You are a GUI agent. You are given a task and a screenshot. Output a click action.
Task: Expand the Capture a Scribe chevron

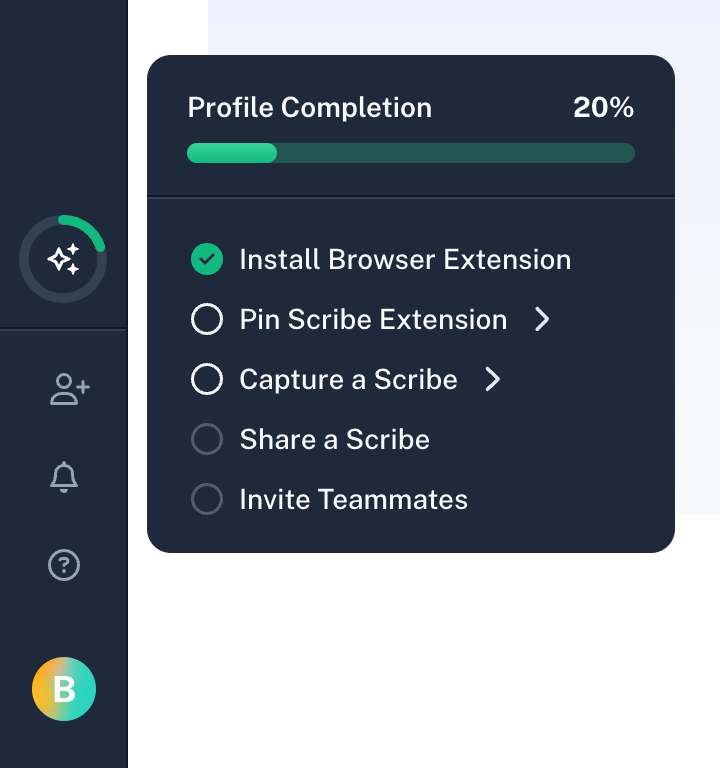(492, 380)
